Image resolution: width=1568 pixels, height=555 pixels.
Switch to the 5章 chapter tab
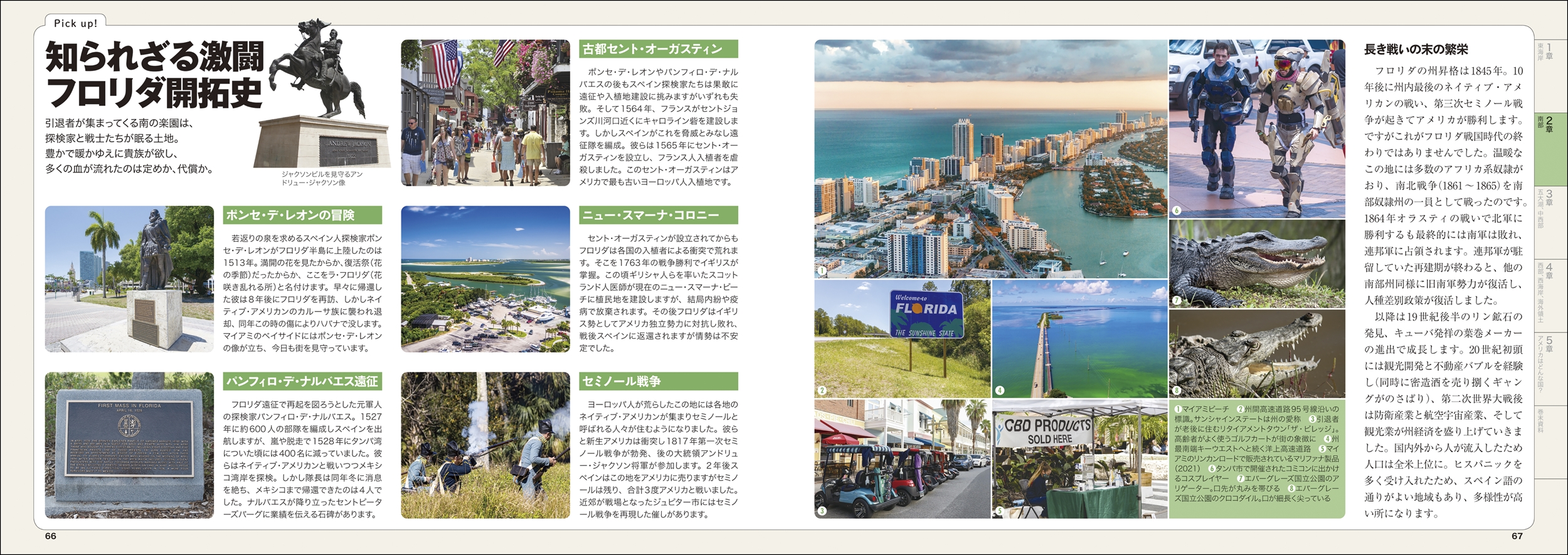tap(1545, 364)
